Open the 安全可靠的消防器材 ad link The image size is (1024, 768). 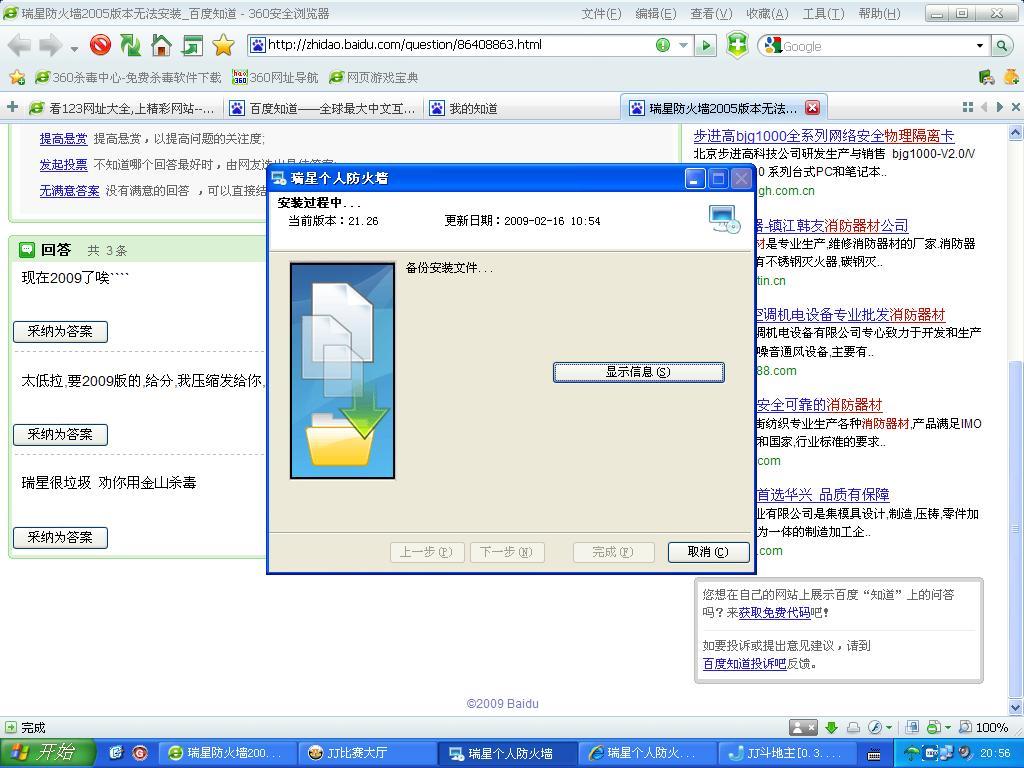click(819, 405)
